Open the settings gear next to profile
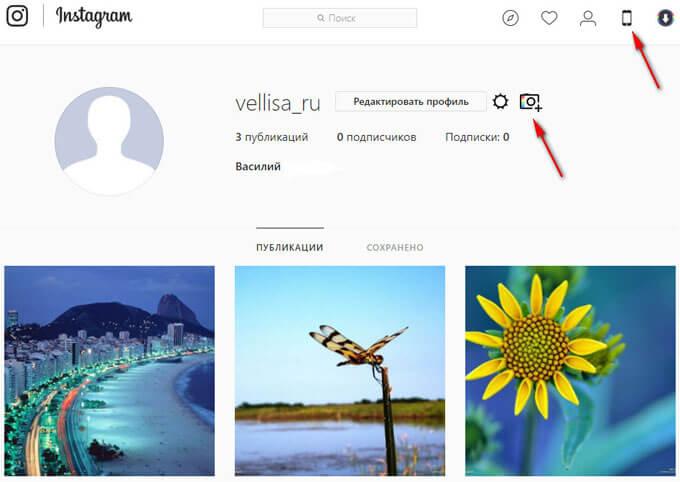 tap(500, 102)
